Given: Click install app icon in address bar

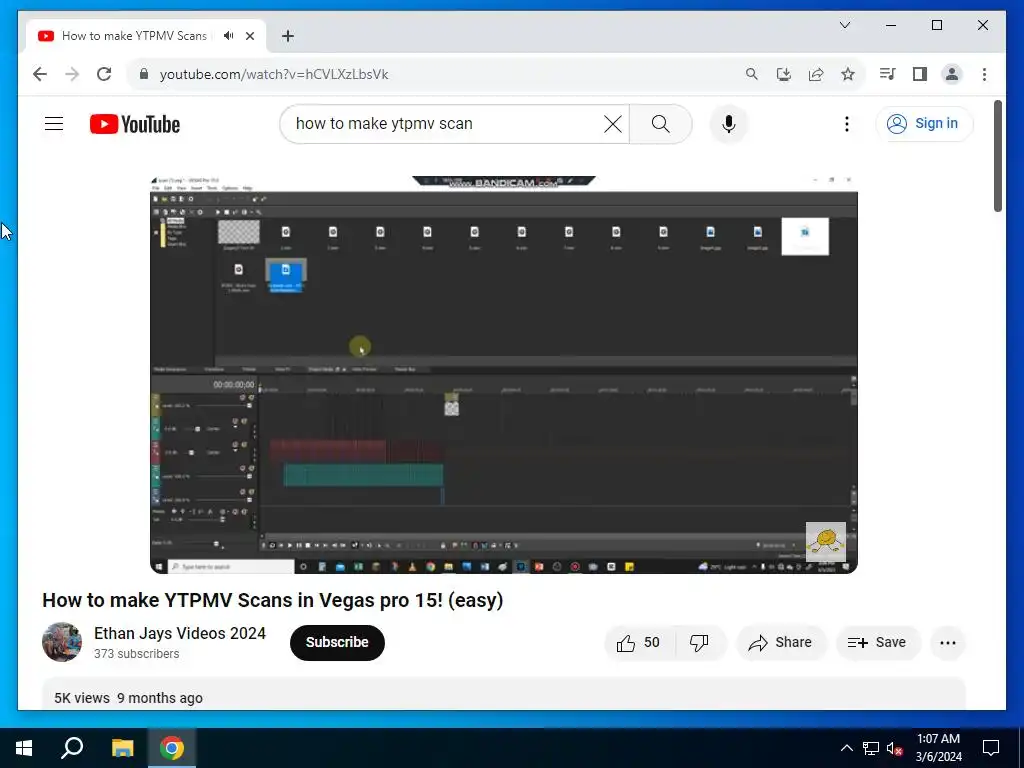Looking at the screenshot, I should click(784, 74).
